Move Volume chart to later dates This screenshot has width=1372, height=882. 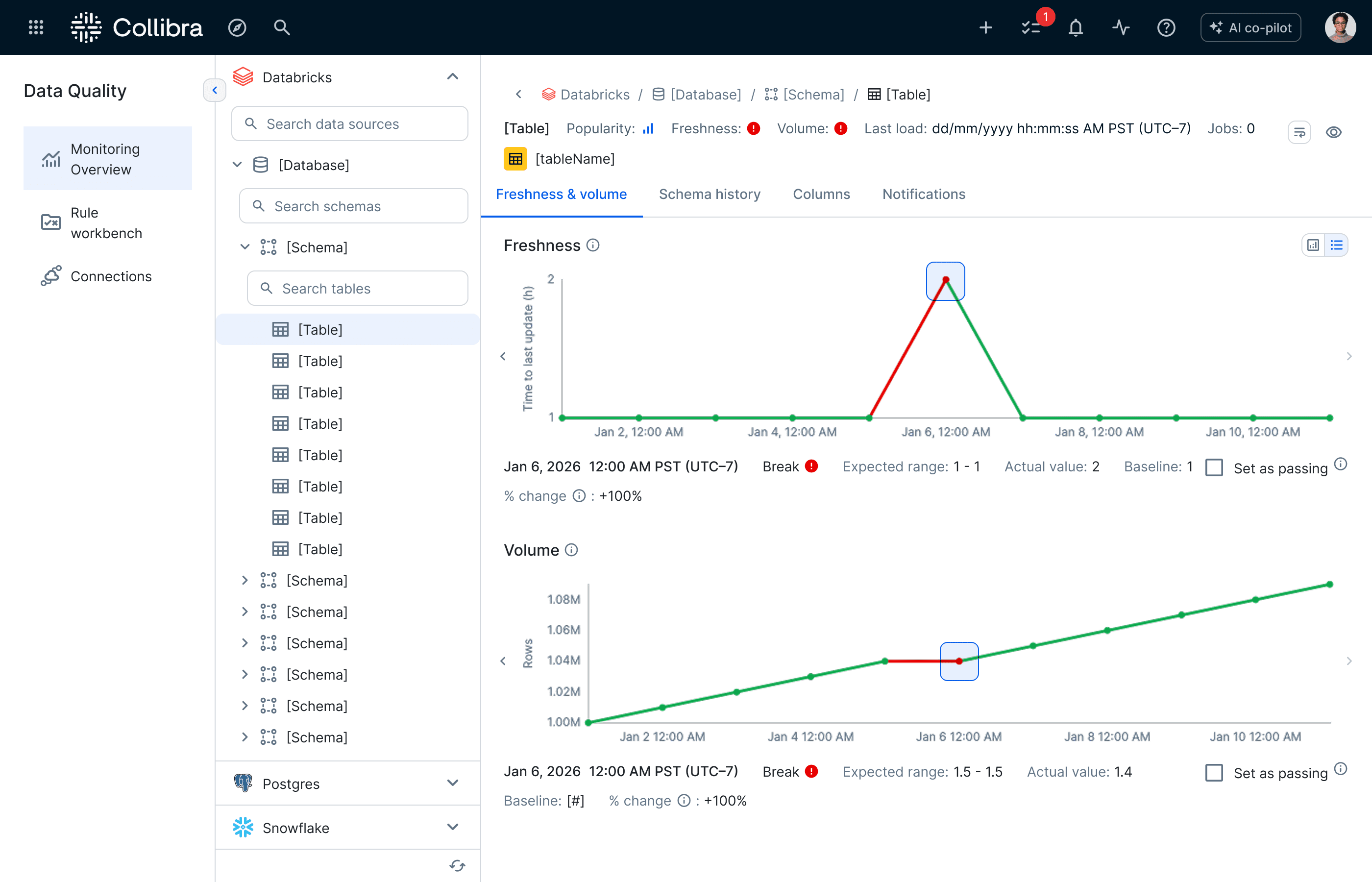coord(1349,661)
